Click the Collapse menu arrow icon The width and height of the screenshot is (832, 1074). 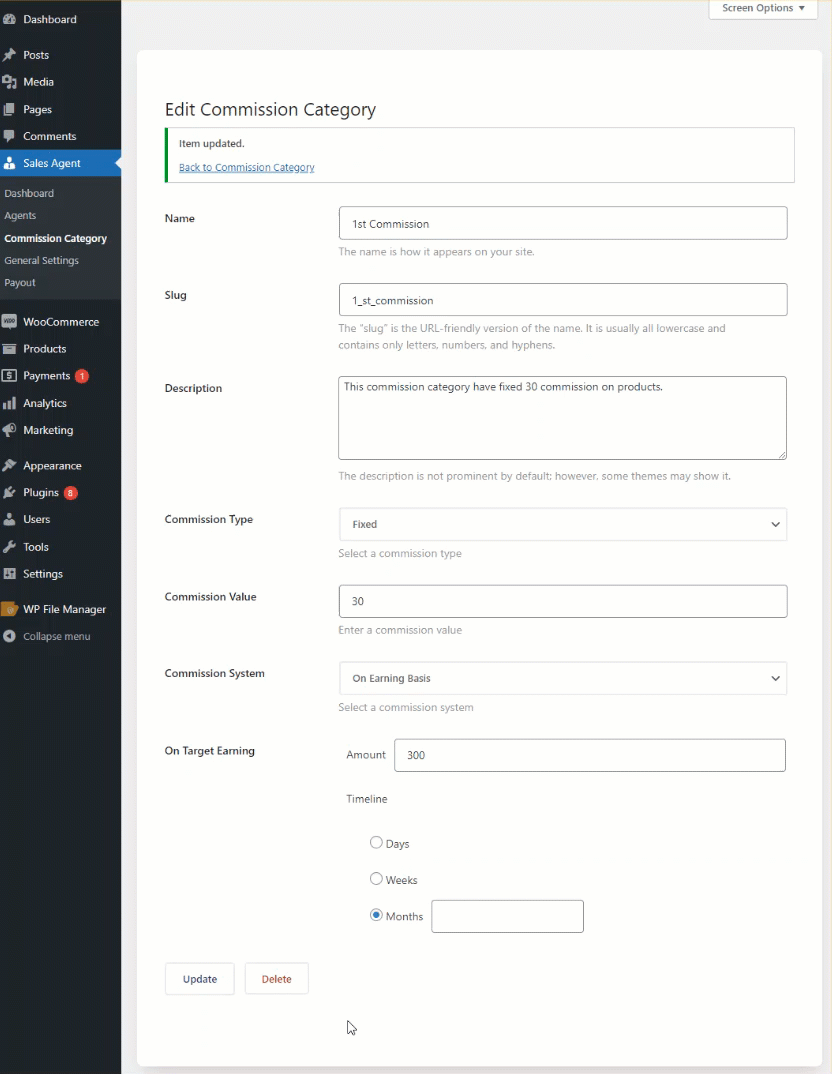click(x=9, y=636)
